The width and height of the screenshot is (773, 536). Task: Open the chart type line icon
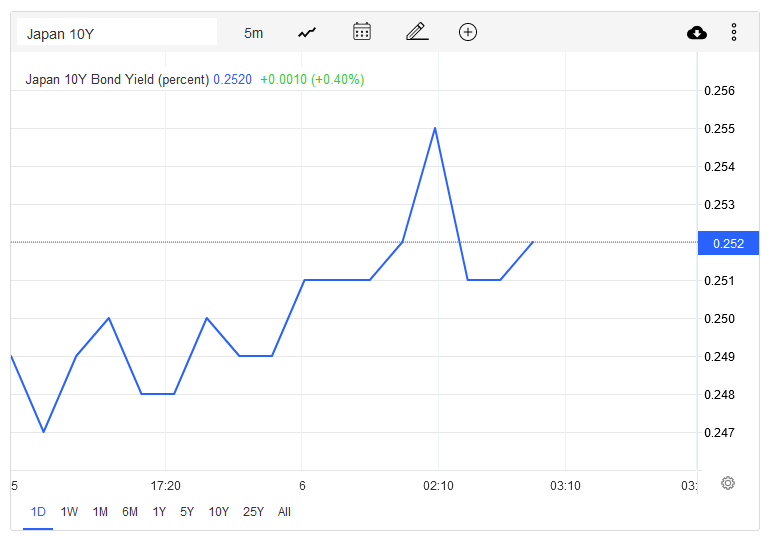click(x=307, y=33)
